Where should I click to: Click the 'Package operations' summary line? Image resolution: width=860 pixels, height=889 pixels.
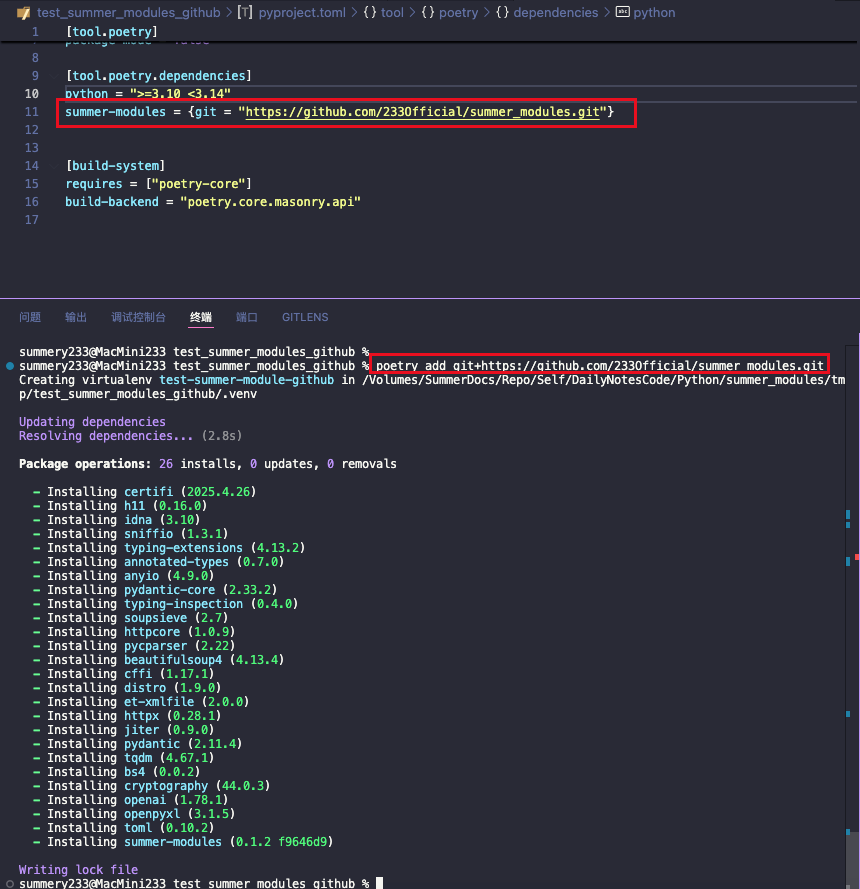click(x=207, y=464)
